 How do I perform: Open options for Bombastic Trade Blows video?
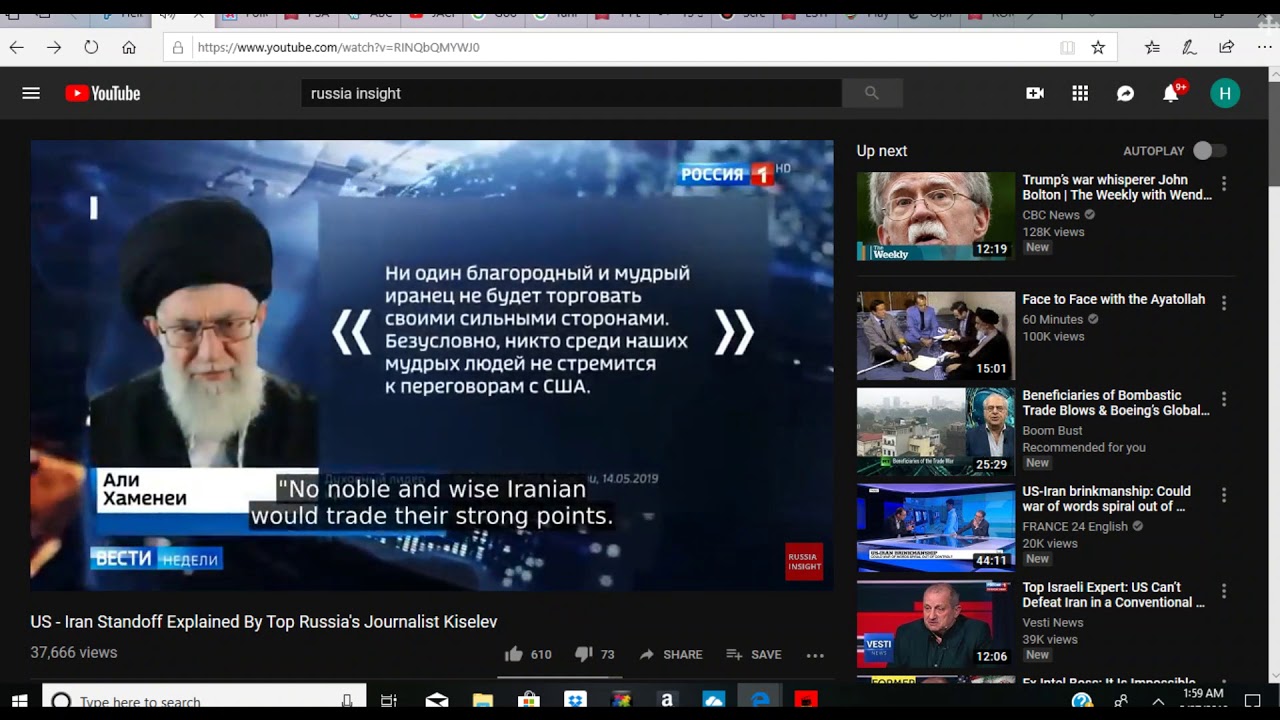click(1224, 399)
